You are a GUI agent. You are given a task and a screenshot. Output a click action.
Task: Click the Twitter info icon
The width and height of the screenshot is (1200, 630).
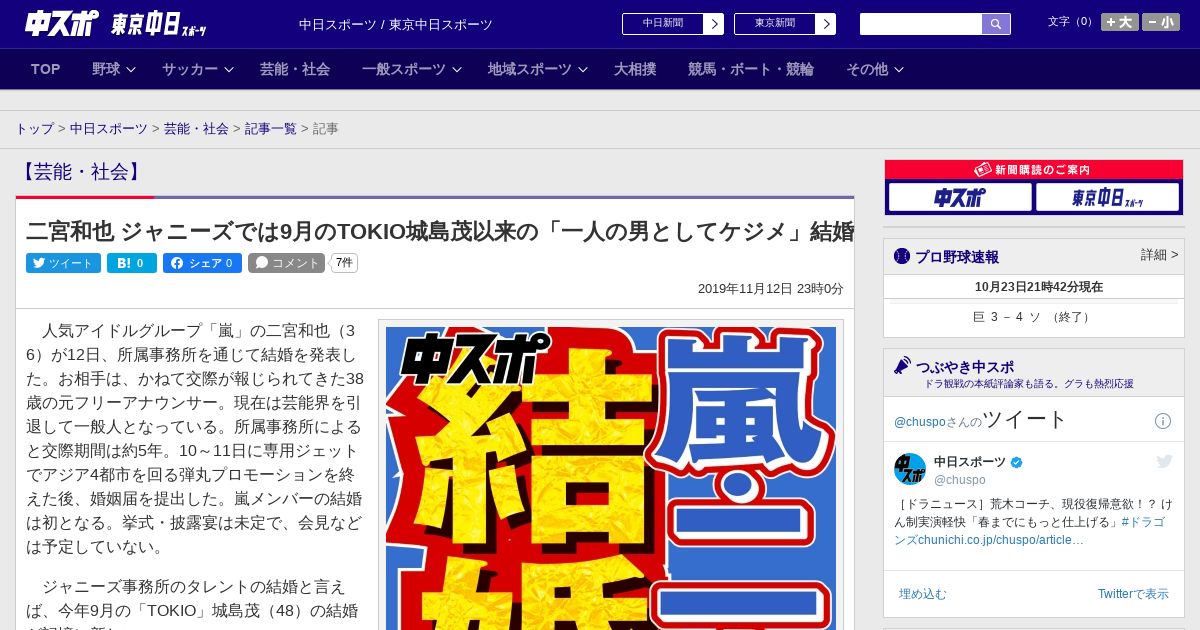pyautogui.click(x=1163, y=421)
